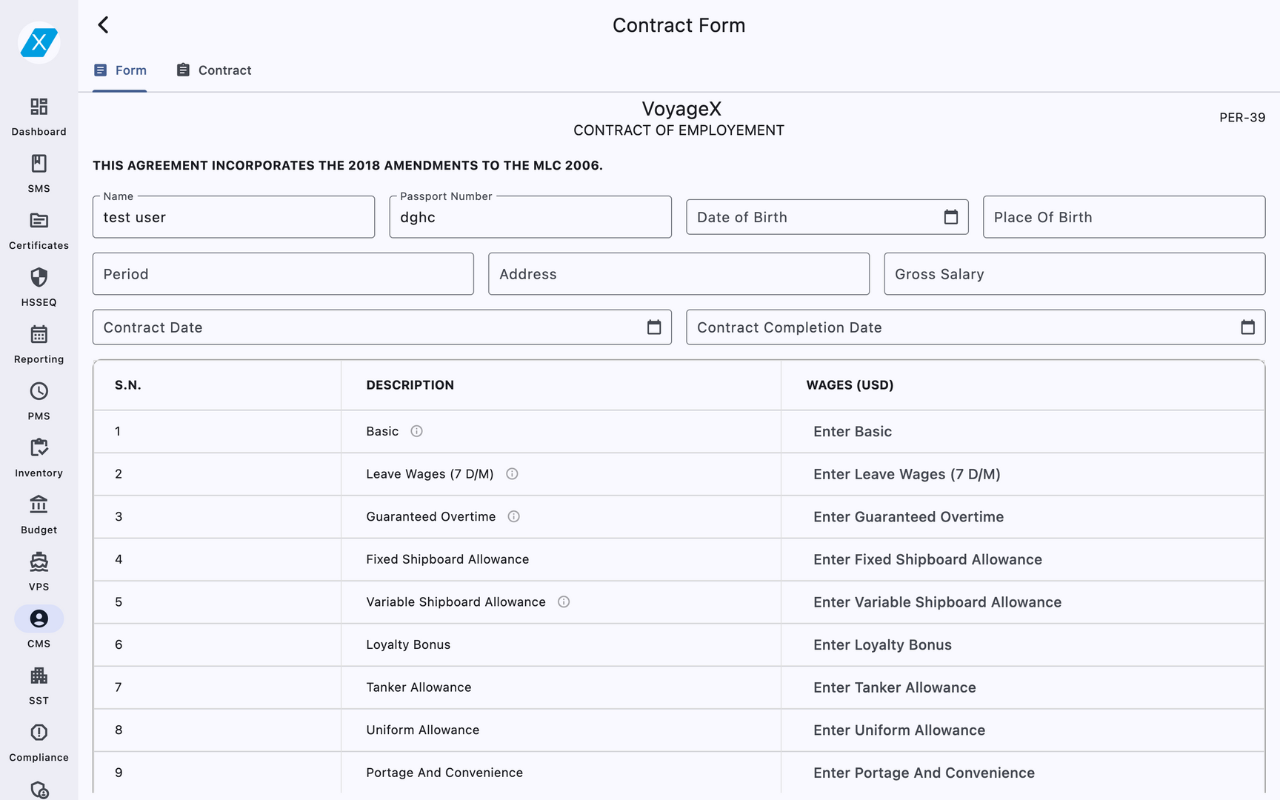Open the Contract Date calendar picker
The width and height of the screenshot is (1280, 800).
point(654,327)
